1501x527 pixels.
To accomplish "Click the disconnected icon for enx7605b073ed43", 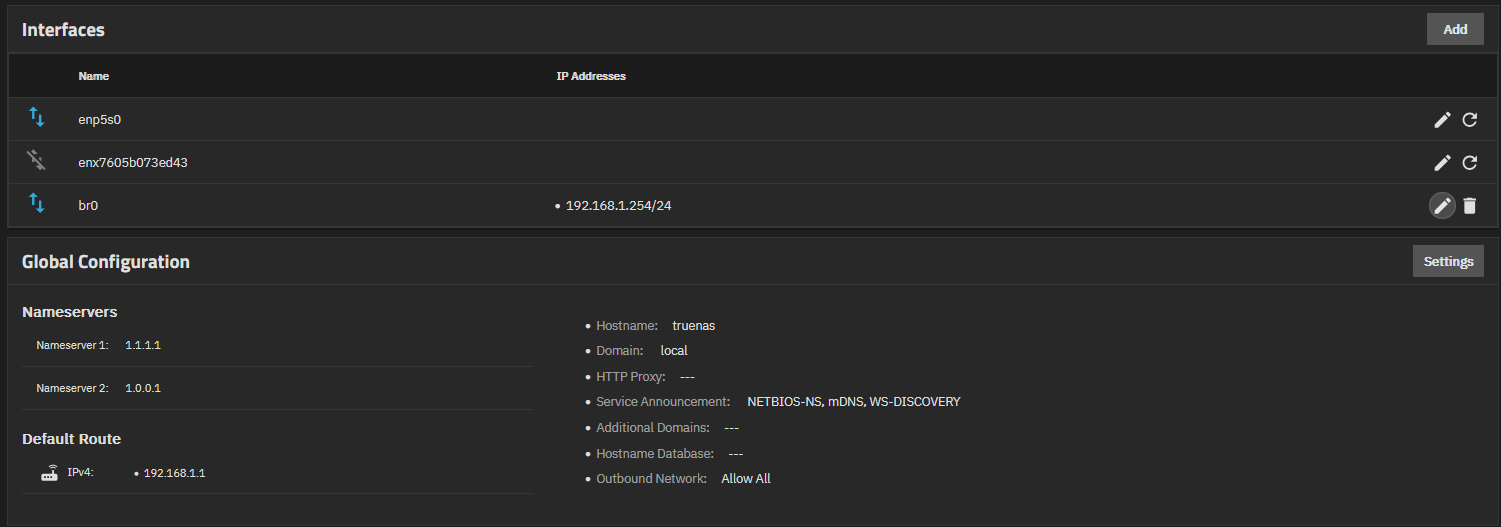I will coord(37,160).
